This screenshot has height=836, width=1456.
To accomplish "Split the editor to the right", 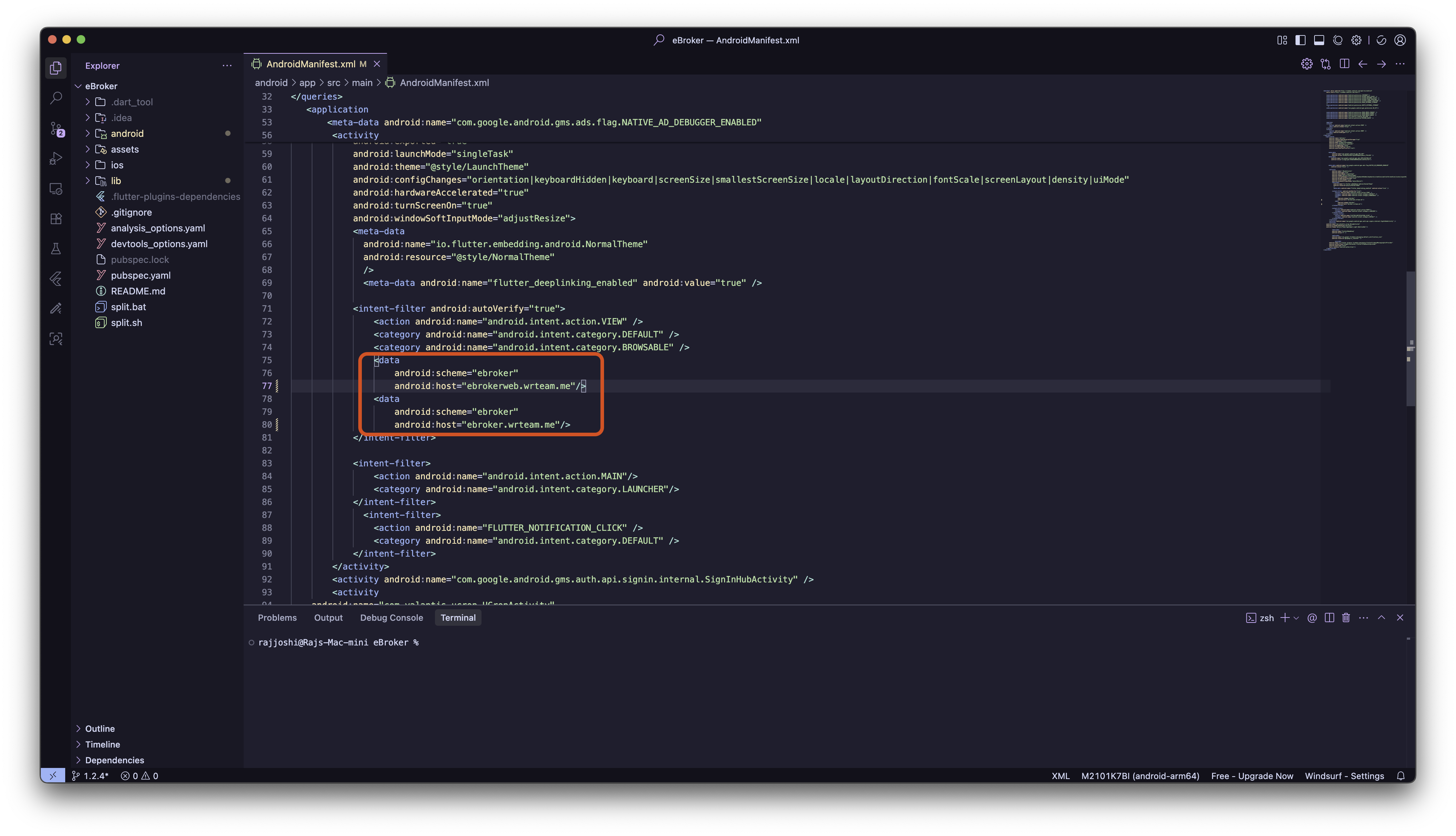I will click(x=1344, y=64).
